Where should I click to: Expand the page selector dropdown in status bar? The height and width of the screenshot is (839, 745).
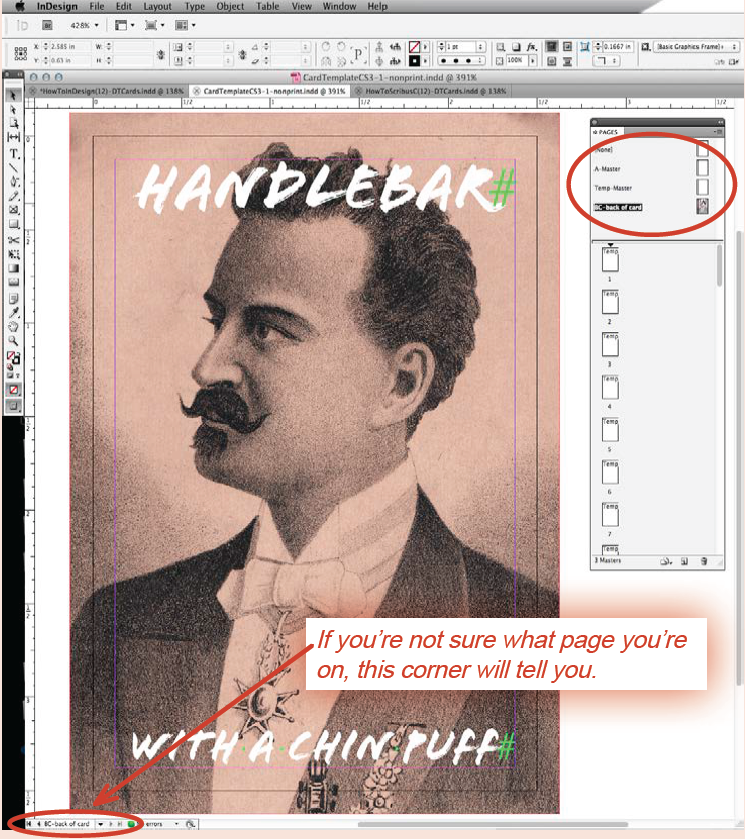point(101,824)
